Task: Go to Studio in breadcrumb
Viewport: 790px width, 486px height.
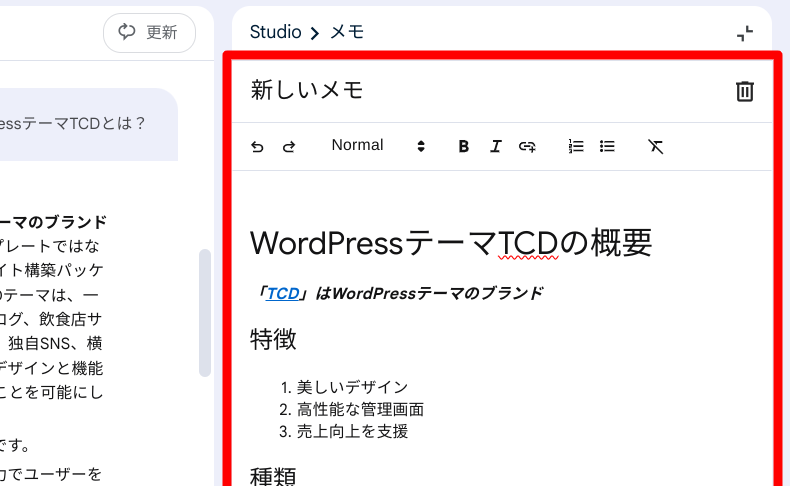Action: pos(275,32)
